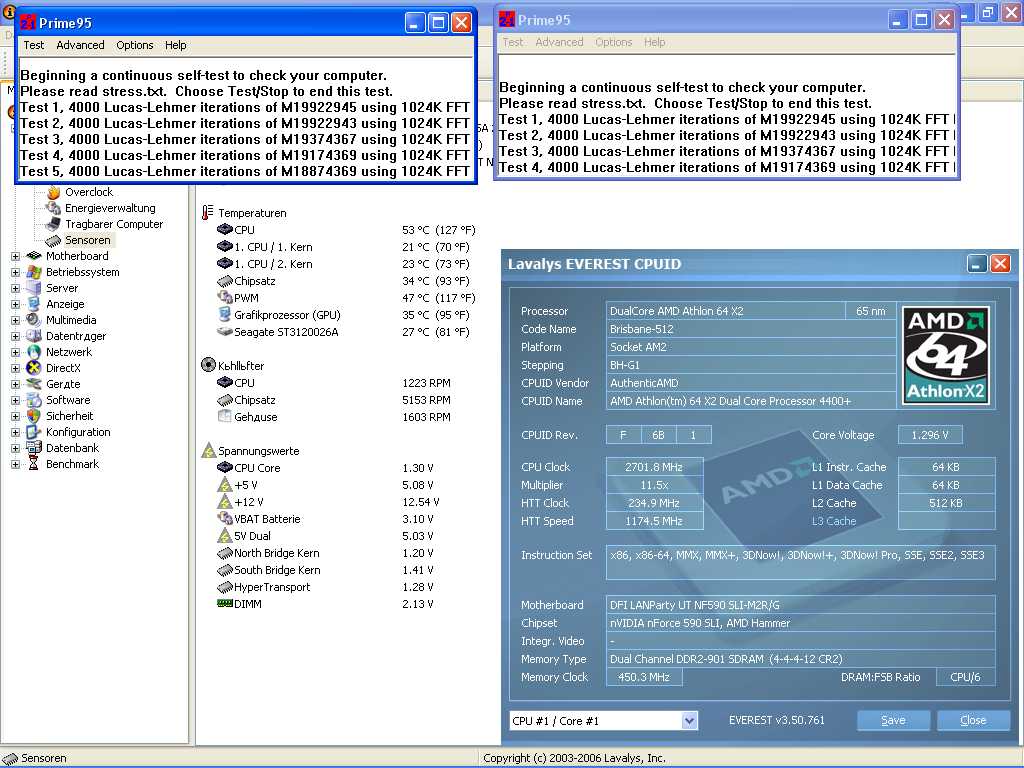The height and width of the screenshot is (768, 1024).
Task: Click Save button in EVEREST CPUID
Action: (893, 720)
